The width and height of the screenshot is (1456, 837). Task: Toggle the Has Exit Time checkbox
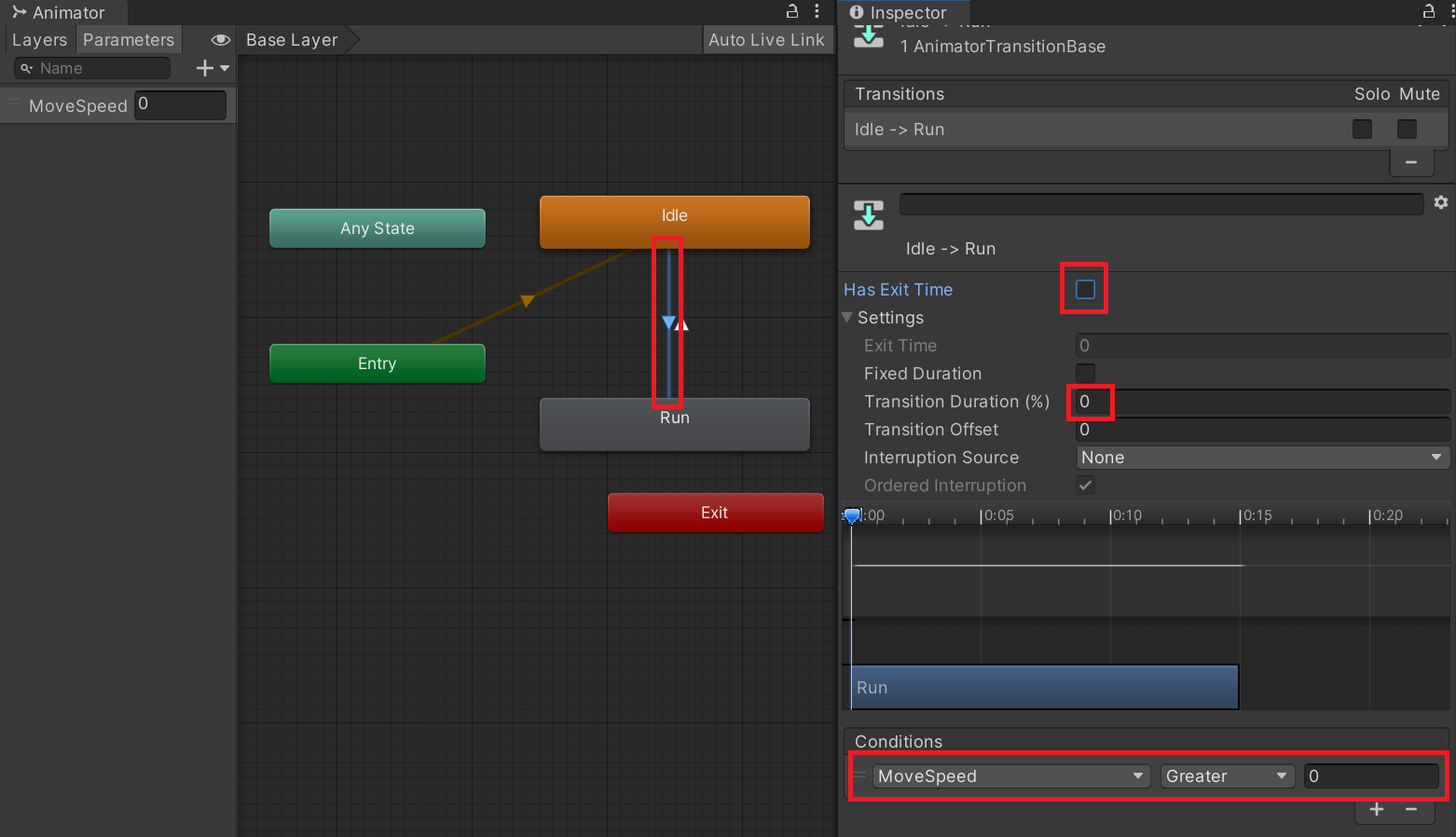click(1085, 289)
